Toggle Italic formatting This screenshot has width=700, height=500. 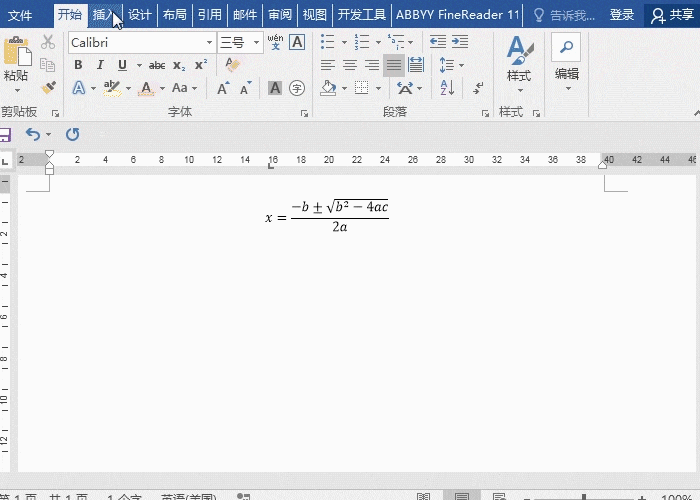[x=100, y=65]
